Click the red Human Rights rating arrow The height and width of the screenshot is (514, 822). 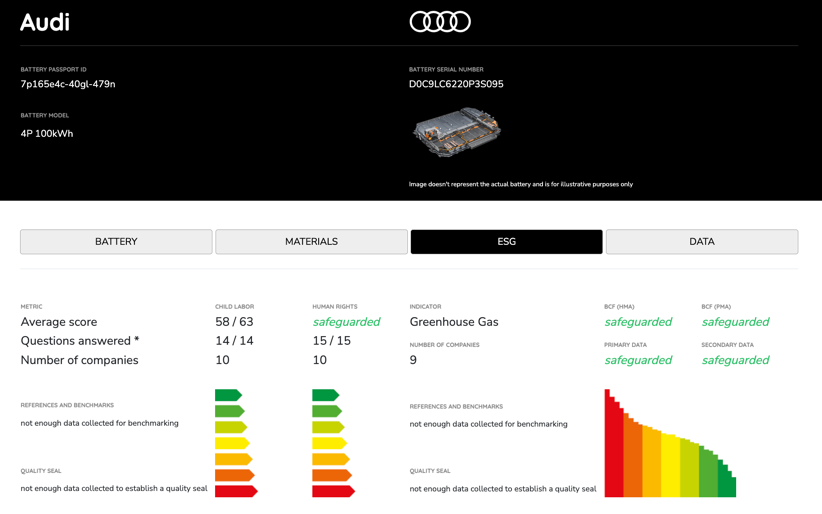tap(332, 491)
